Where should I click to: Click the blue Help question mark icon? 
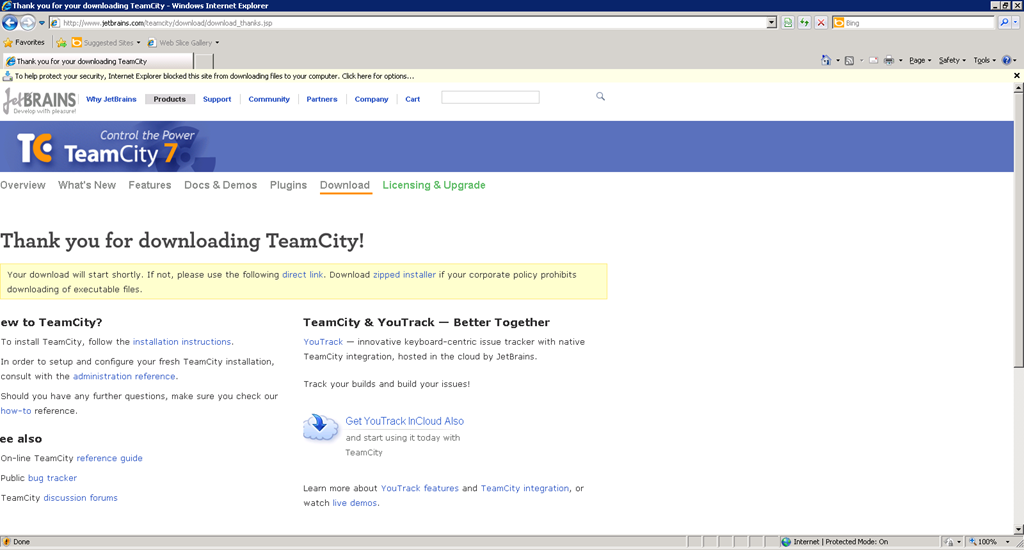pyautogui.click(x=1006, y=60)
